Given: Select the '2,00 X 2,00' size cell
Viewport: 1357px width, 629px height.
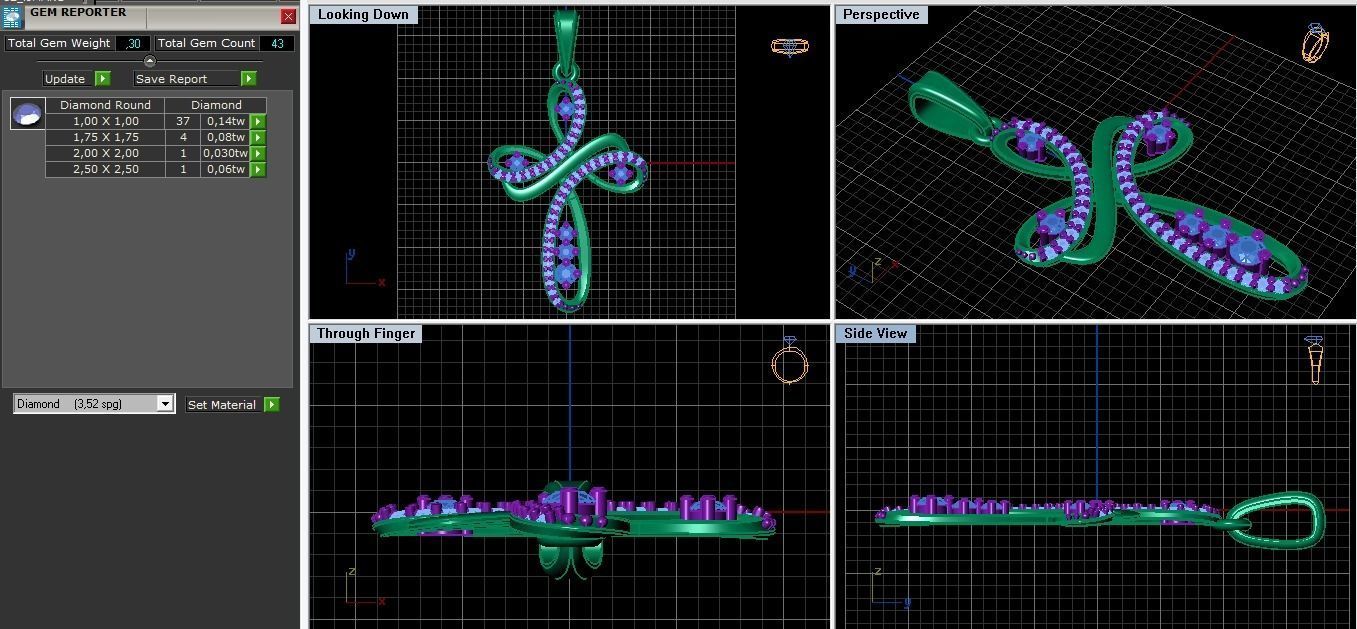Looking at the screenshot, I should pyautogui.click(x=105, y=153).
